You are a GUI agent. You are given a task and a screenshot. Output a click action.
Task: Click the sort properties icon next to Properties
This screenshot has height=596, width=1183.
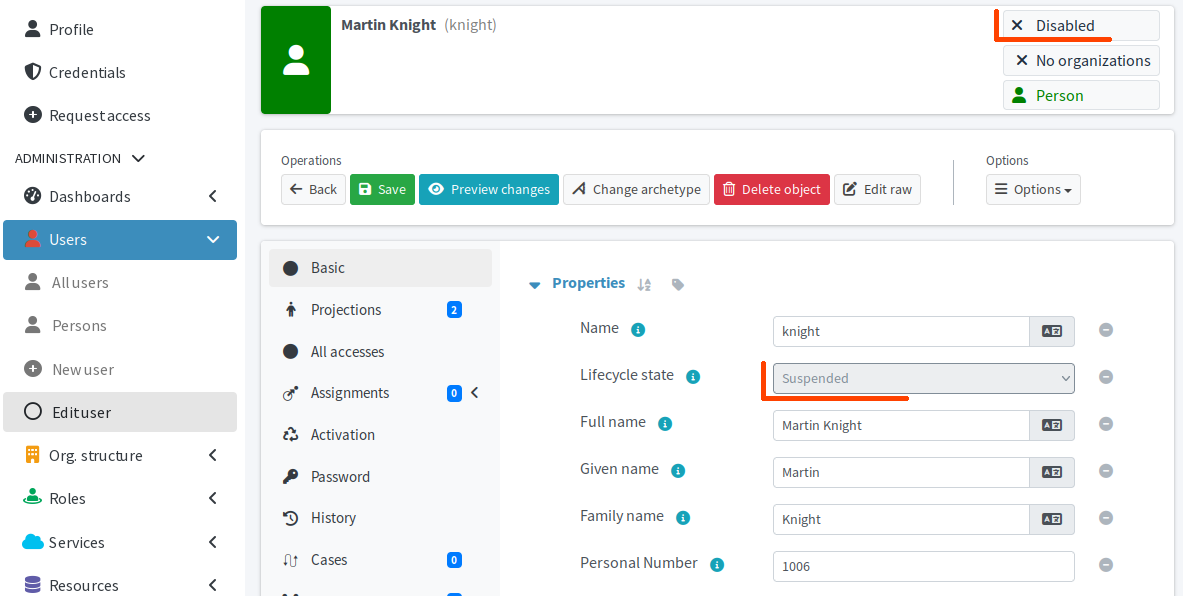click(x=644, y=284)
